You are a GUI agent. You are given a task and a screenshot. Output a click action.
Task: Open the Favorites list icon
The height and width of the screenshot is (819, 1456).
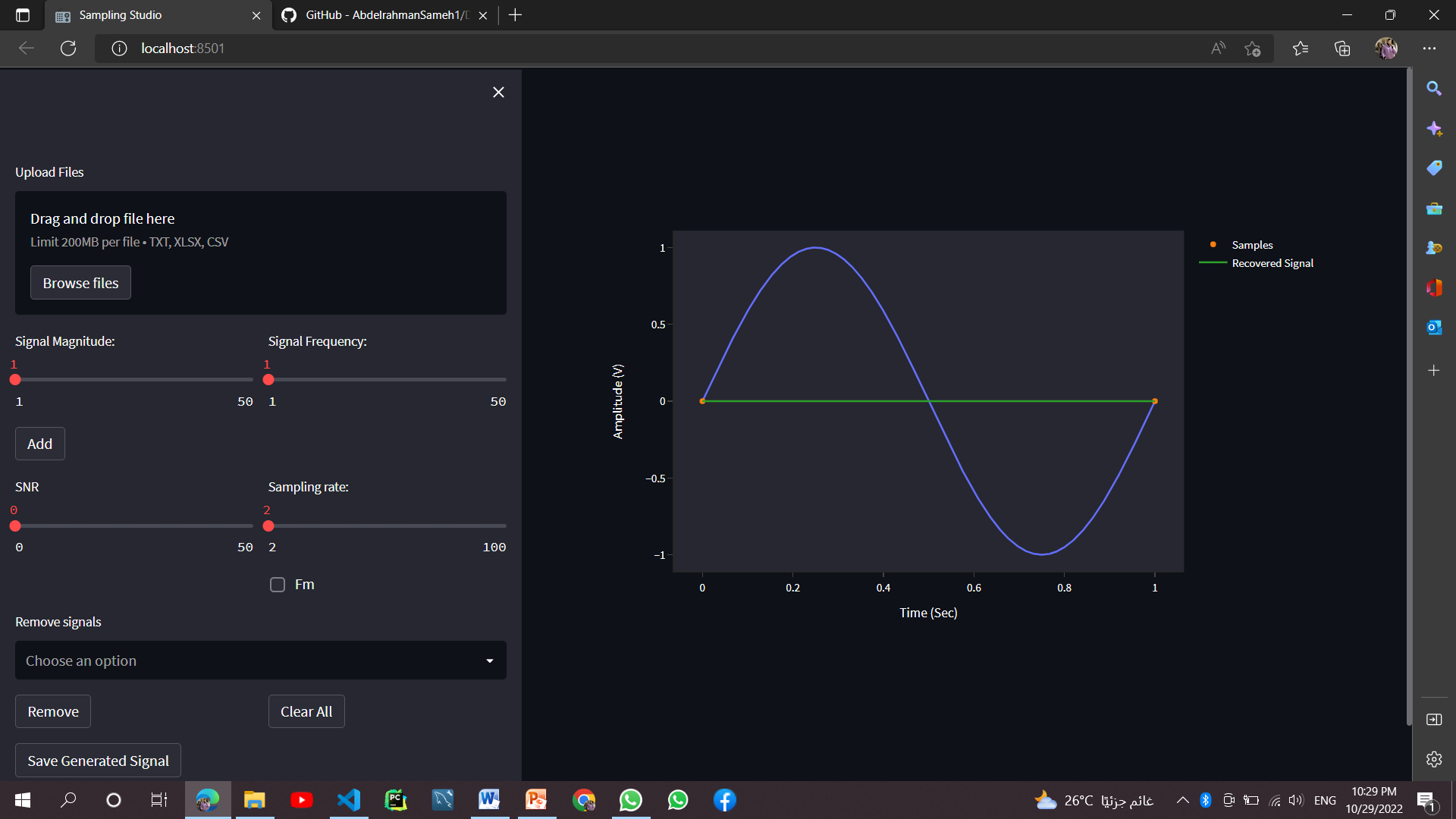[1301, 49]
